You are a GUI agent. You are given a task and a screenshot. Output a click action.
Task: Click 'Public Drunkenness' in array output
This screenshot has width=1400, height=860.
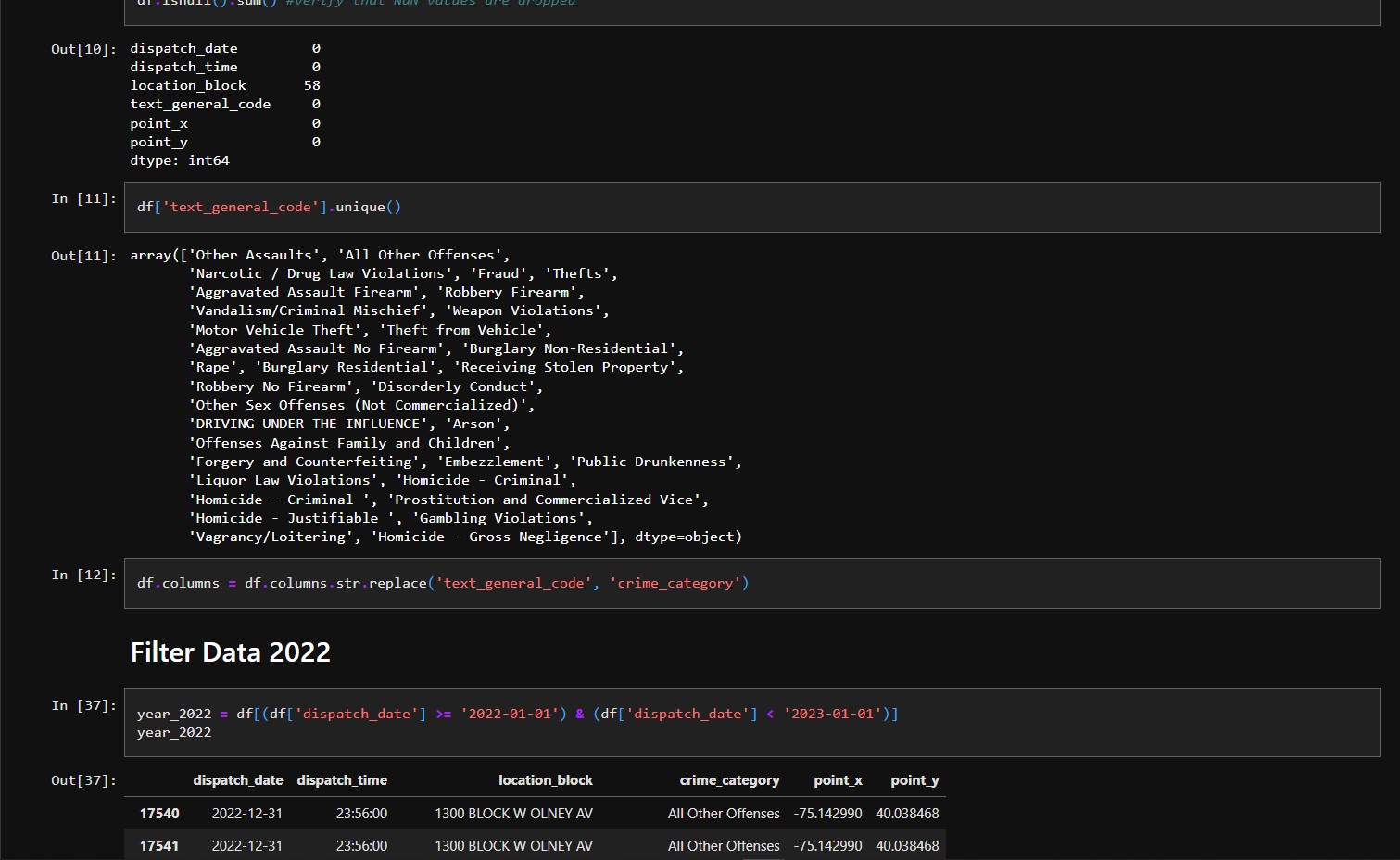[x=651, y=462]
